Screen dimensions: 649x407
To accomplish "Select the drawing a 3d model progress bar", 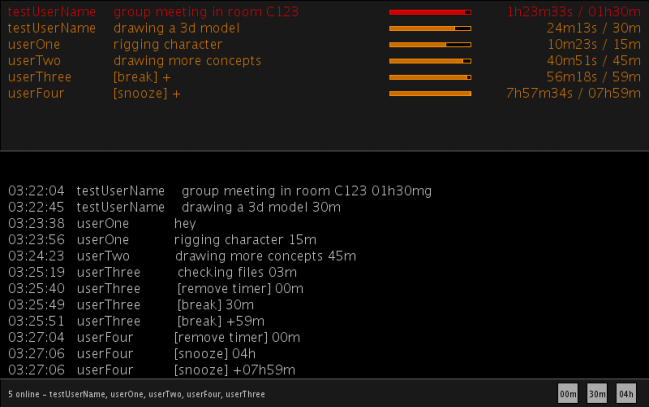I will [x=430, y=28].
